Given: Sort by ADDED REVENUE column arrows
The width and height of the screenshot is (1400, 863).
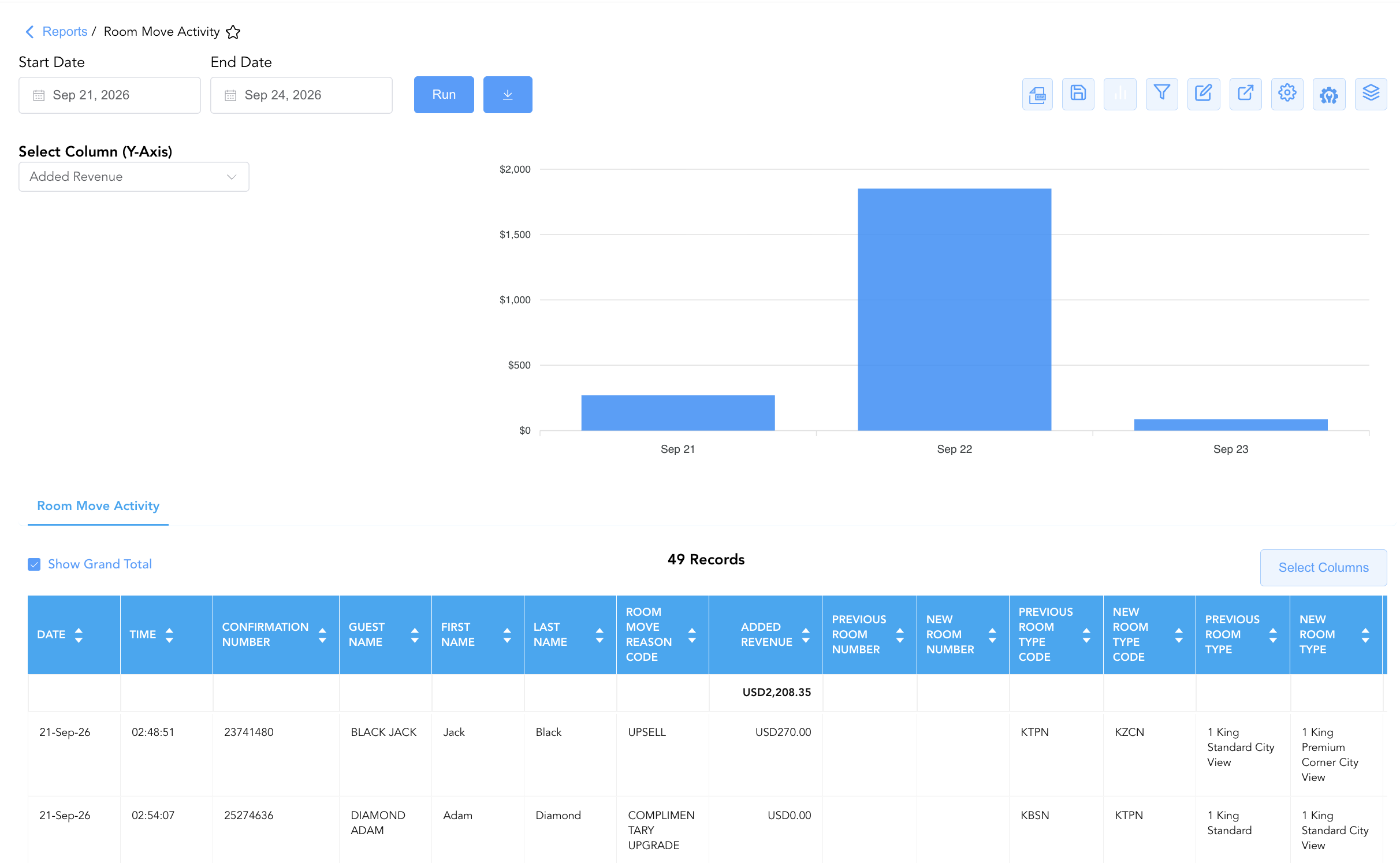Looking at the screenshot, I should [x=806, y=635].
